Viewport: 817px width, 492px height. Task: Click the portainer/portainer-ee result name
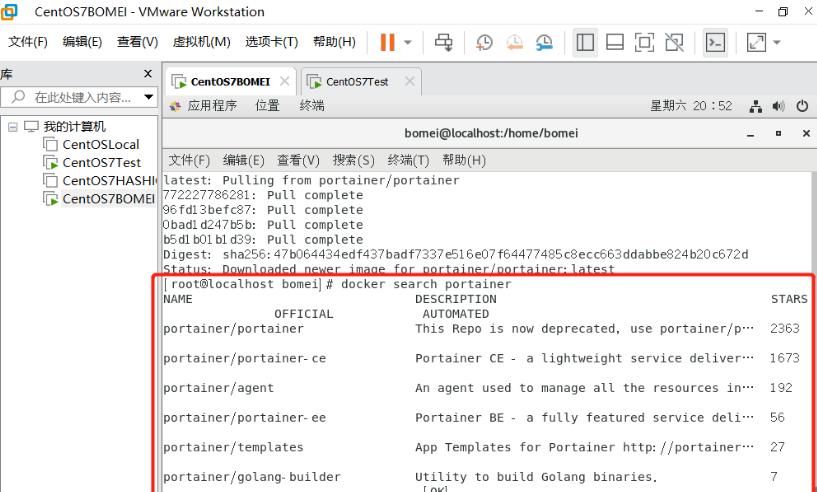click(x=244, y=418)
